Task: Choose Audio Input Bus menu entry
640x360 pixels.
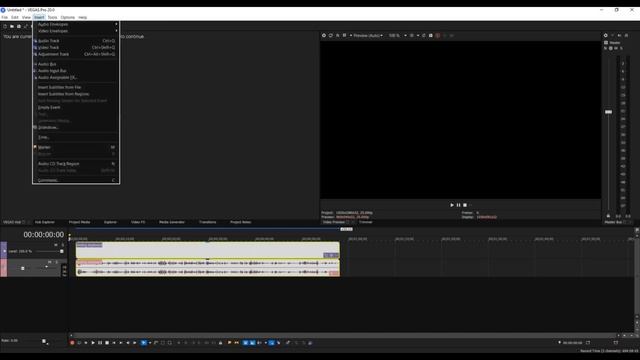Action: (x=76, y=71)
